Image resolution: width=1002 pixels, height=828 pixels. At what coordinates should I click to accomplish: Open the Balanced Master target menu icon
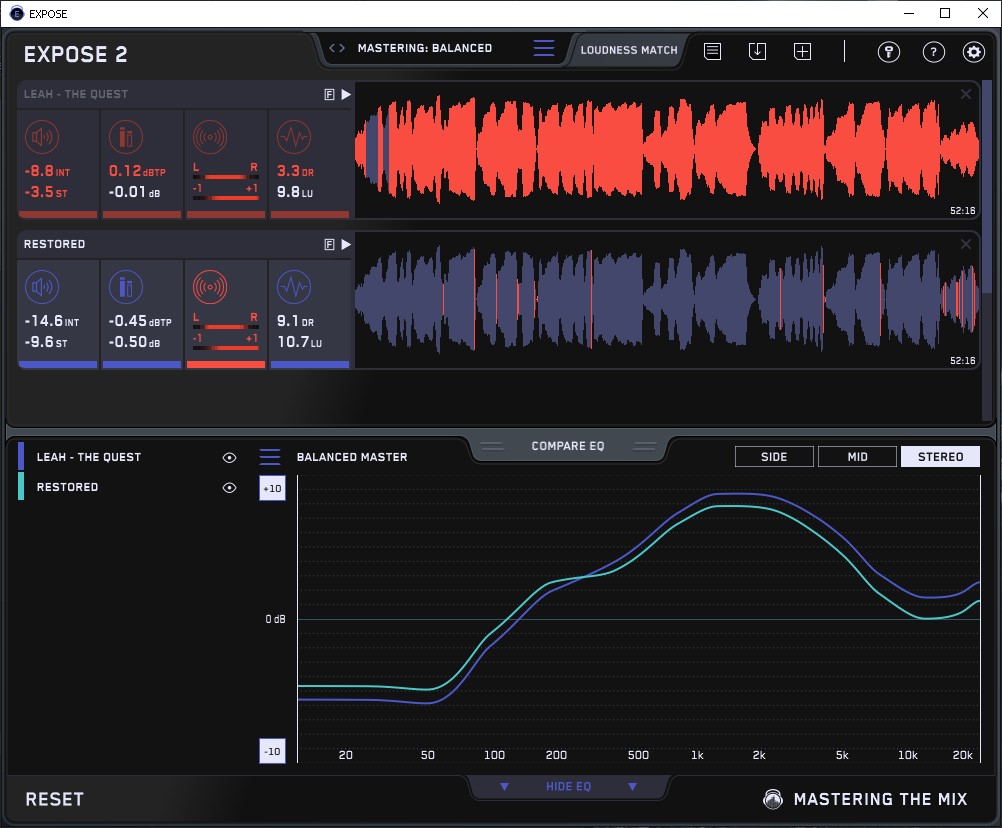(x=270, y=457)
